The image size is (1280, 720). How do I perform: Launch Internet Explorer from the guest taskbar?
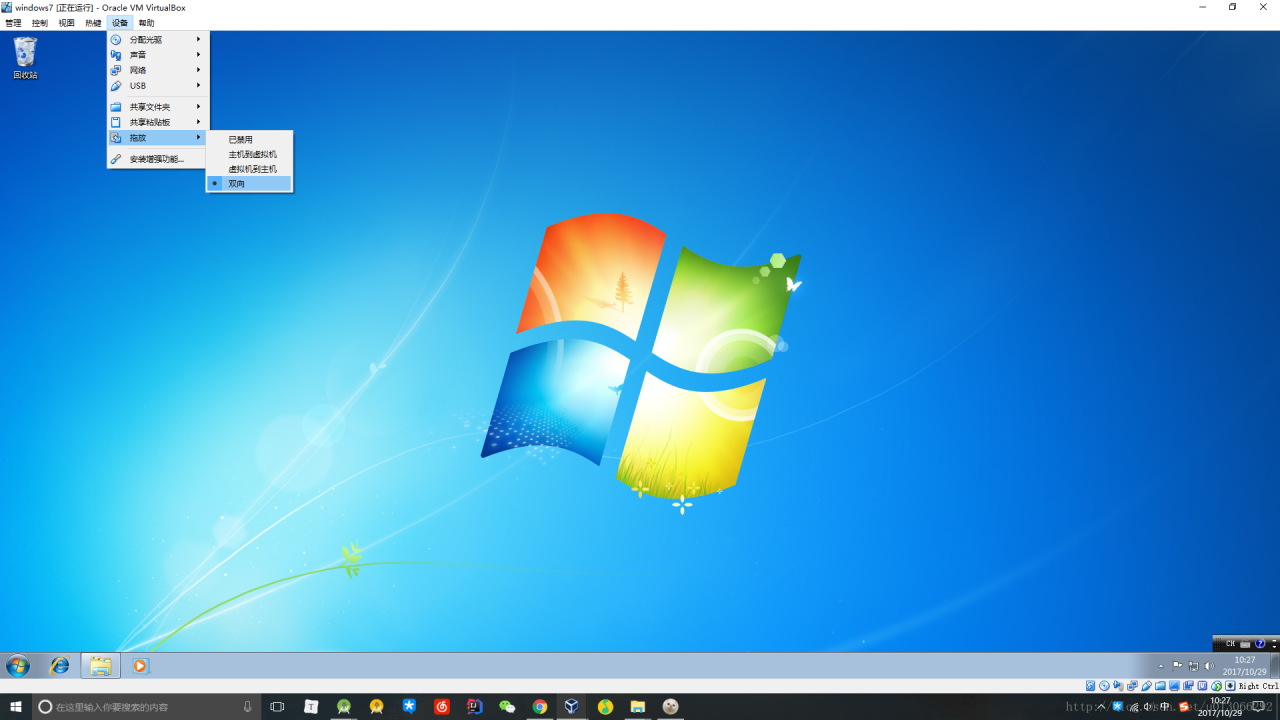pos(60,666)
